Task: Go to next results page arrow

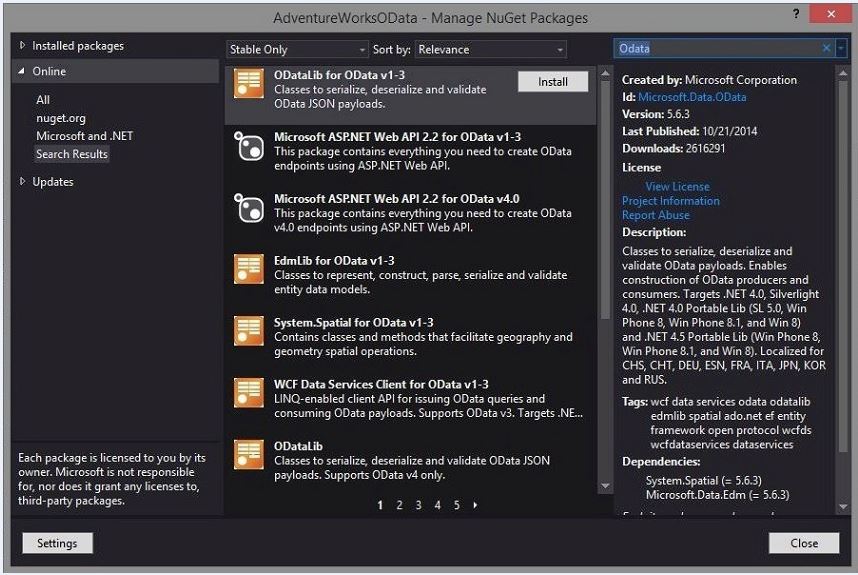Action: tap(475, 505)
